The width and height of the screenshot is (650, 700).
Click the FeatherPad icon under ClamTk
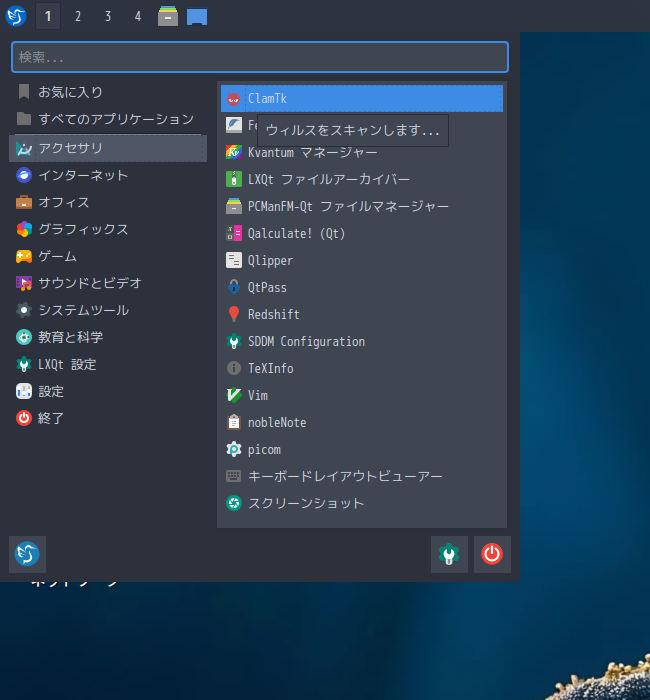pos(234,125)
